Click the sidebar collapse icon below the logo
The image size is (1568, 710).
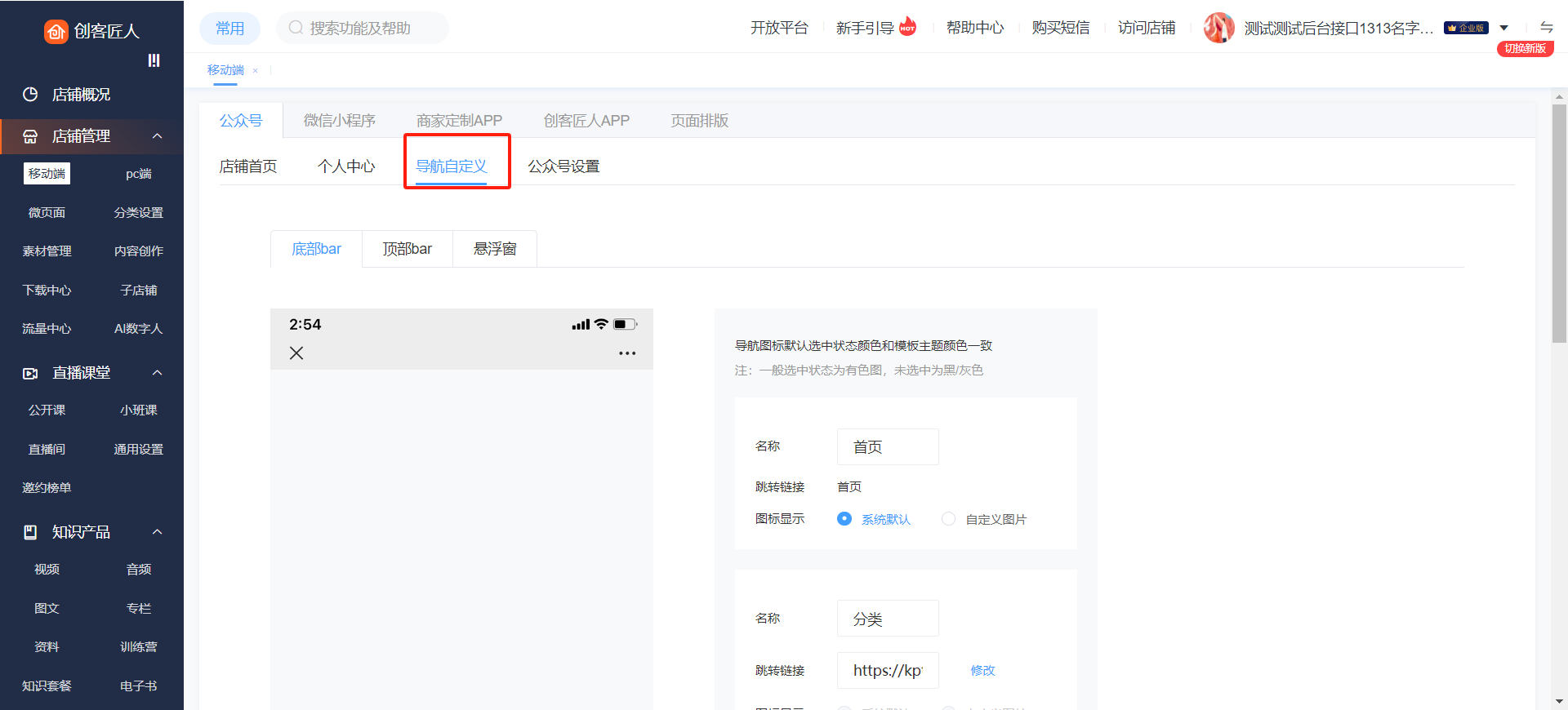point(154,60)
